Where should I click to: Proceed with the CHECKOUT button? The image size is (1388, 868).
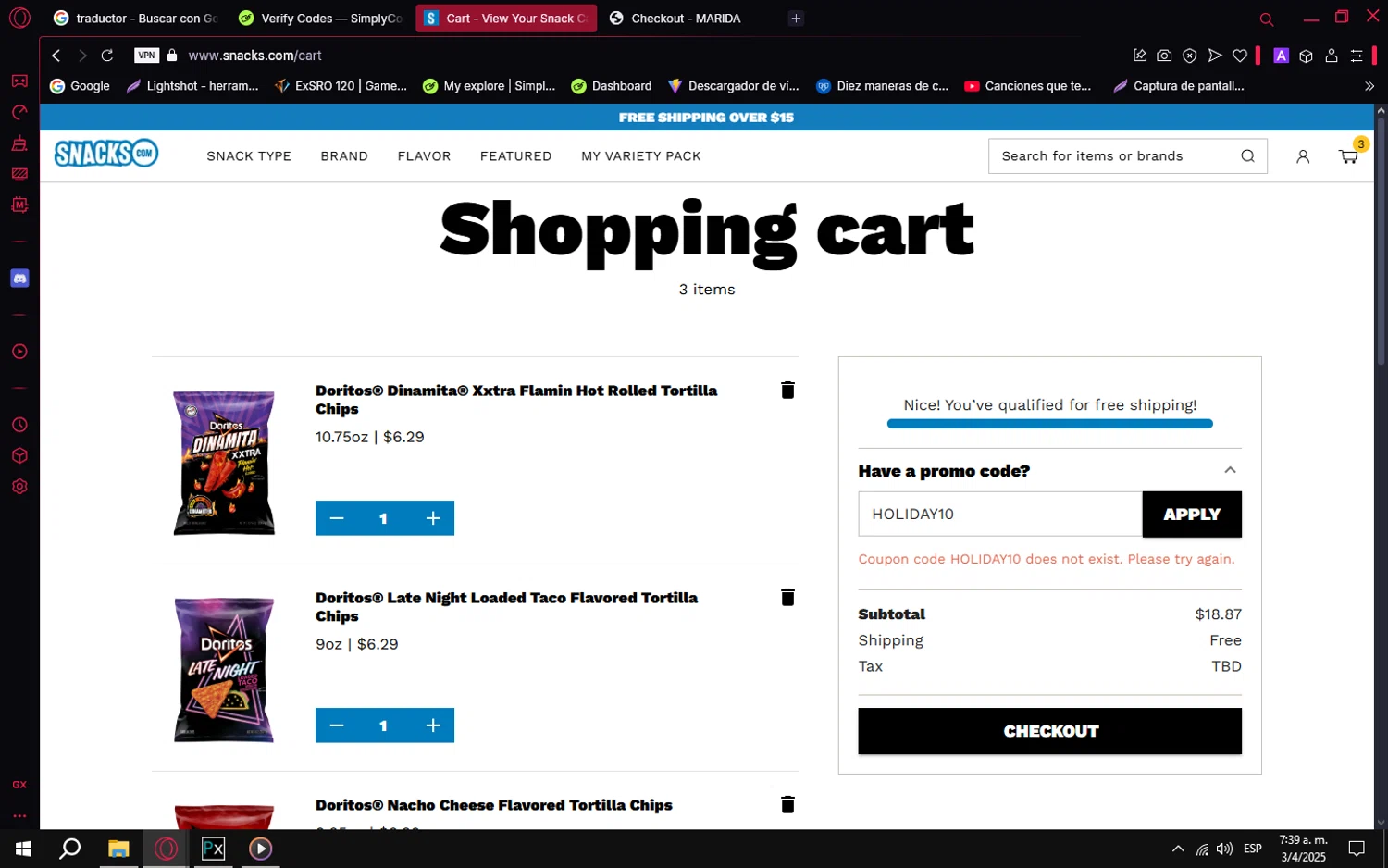tap(1049, 731)
